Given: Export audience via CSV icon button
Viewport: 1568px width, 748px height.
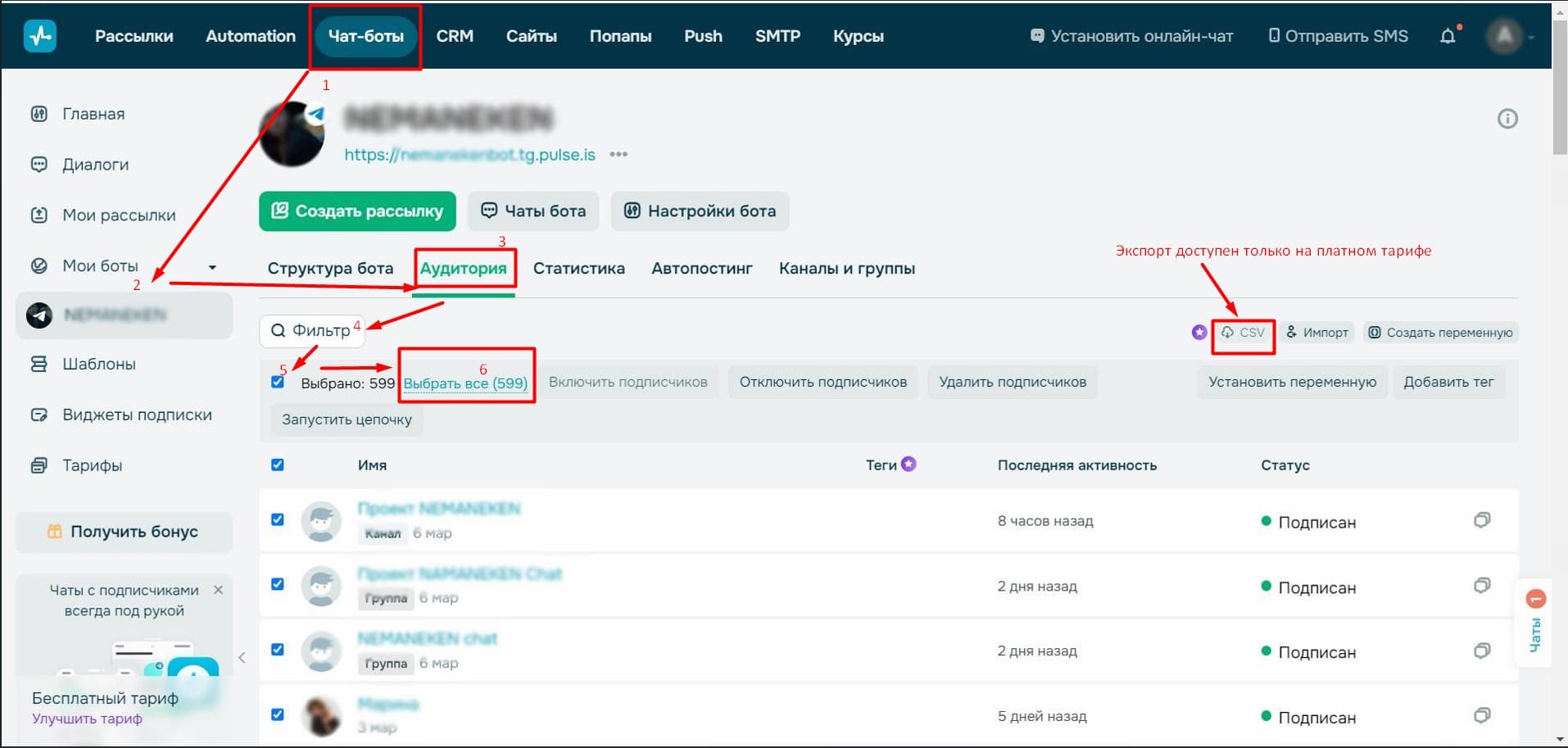Looking at the screenshot, I should (1243, 333).
